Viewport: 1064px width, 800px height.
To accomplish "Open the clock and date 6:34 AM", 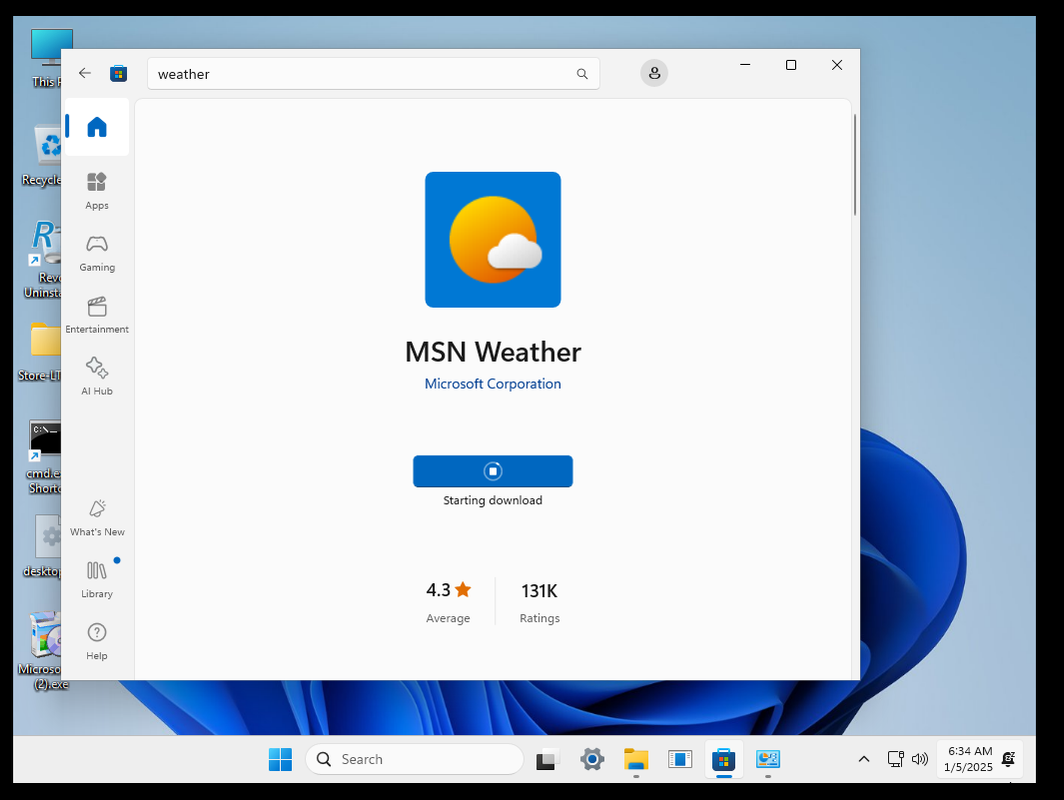I will coord(969,759).
